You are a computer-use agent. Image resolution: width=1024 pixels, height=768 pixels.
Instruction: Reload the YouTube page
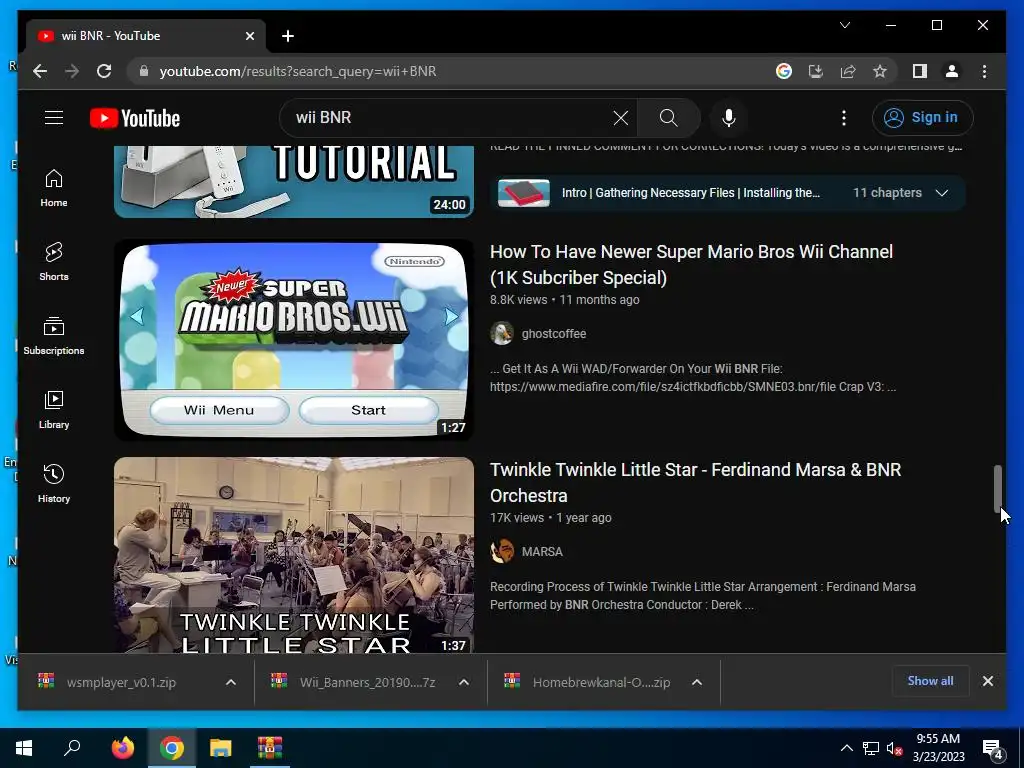coord(104,71)
